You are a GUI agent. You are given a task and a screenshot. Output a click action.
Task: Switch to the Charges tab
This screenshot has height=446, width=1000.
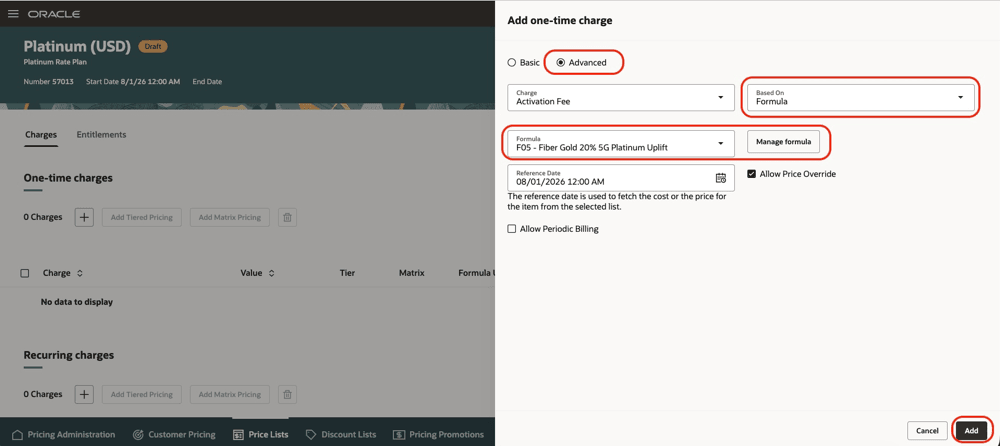(41, 135)
